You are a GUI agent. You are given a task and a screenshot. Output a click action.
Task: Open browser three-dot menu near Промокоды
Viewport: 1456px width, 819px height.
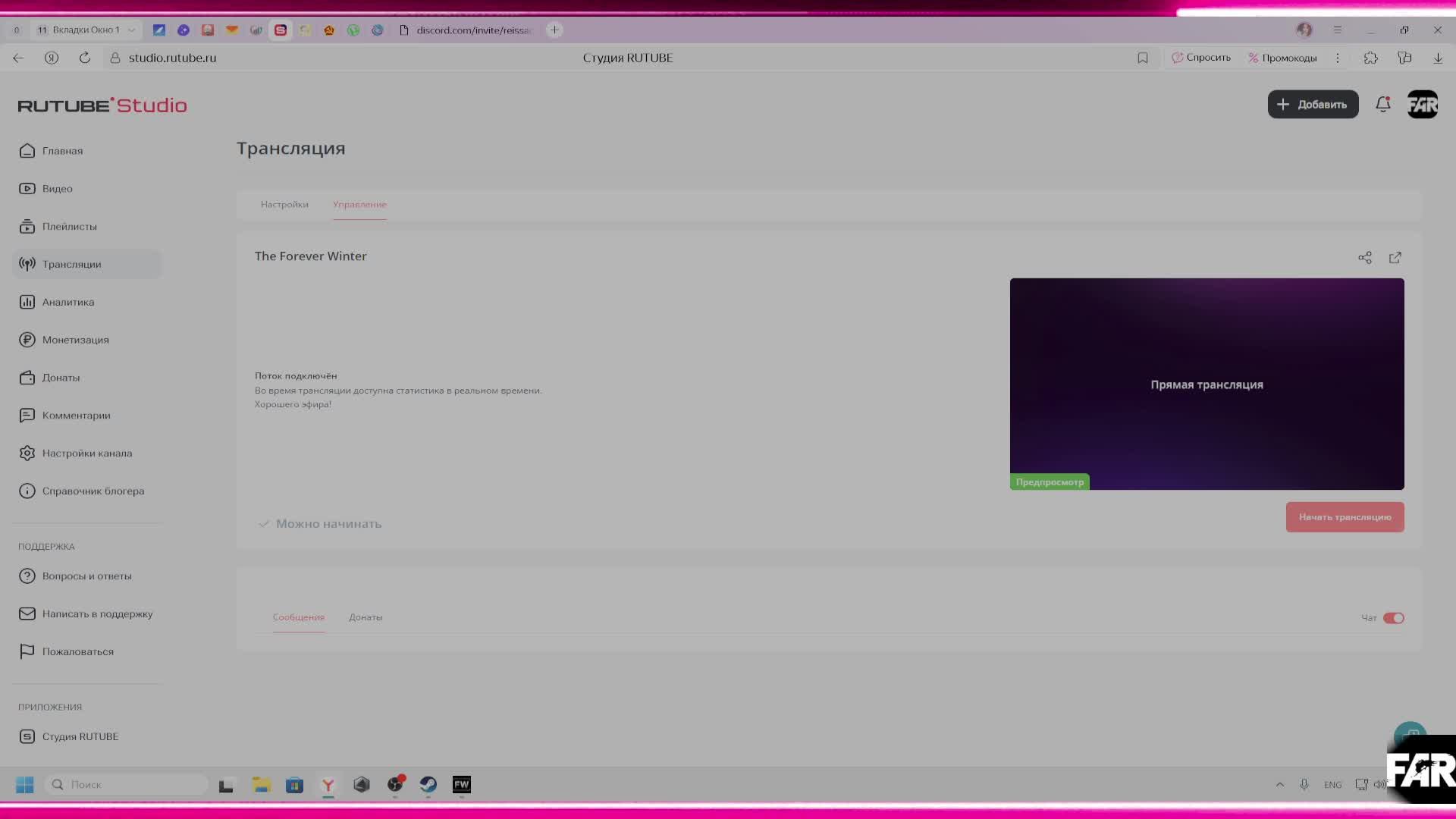(1338, 58)
